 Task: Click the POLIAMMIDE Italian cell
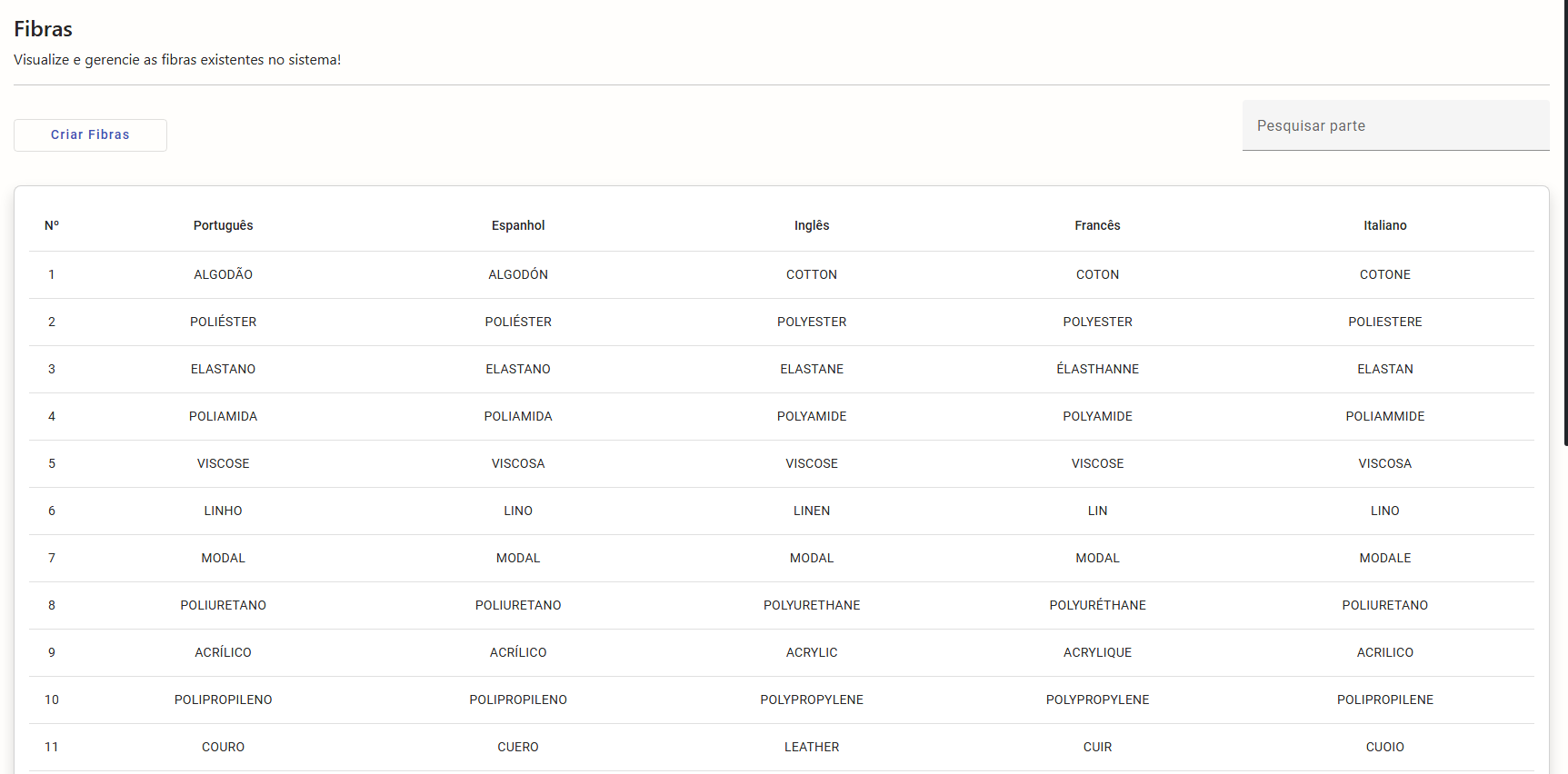pos(1384,416)
